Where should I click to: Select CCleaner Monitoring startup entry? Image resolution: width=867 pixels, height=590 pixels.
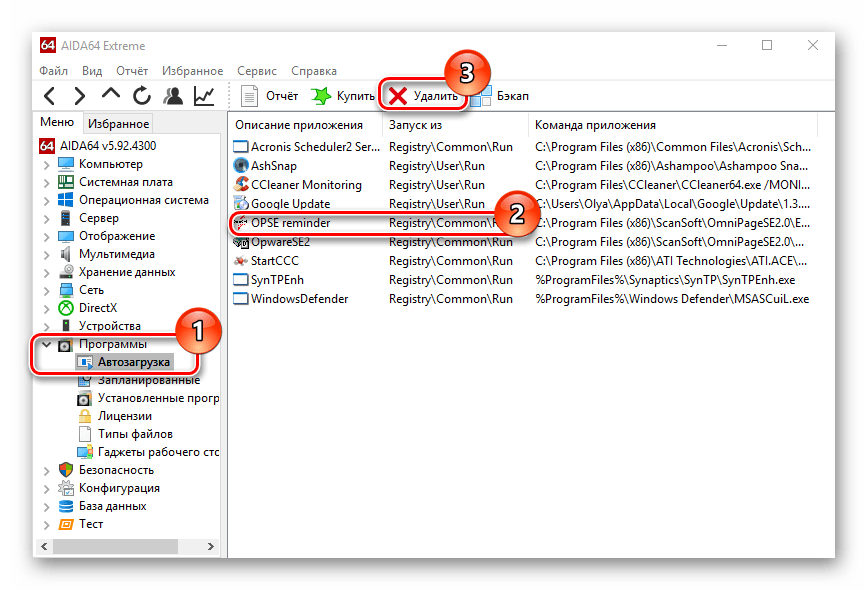coord(306,185)
